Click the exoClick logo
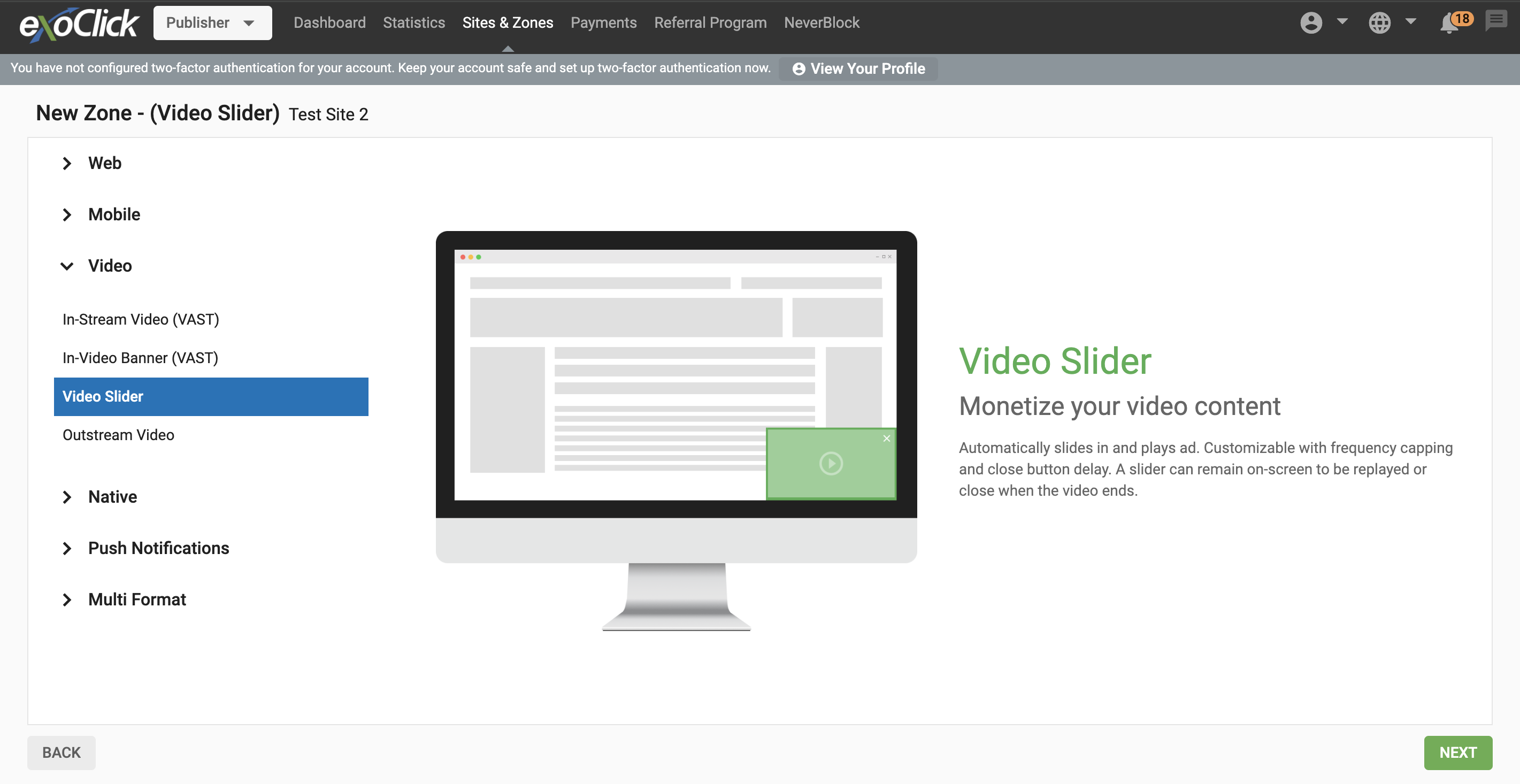 pos(79,24)
